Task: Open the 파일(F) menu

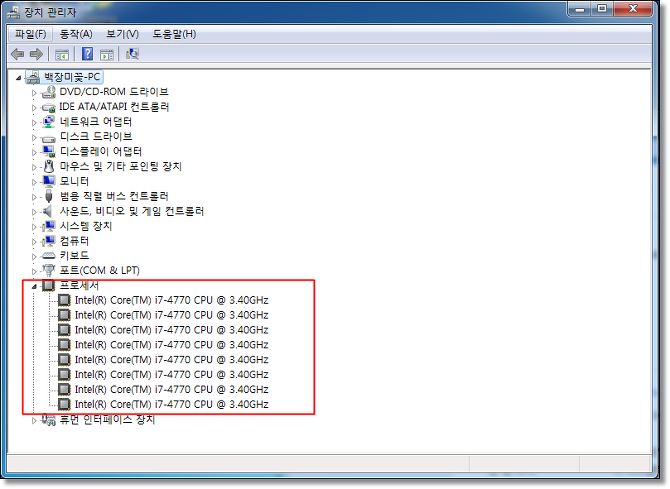Action: [30, 34]
